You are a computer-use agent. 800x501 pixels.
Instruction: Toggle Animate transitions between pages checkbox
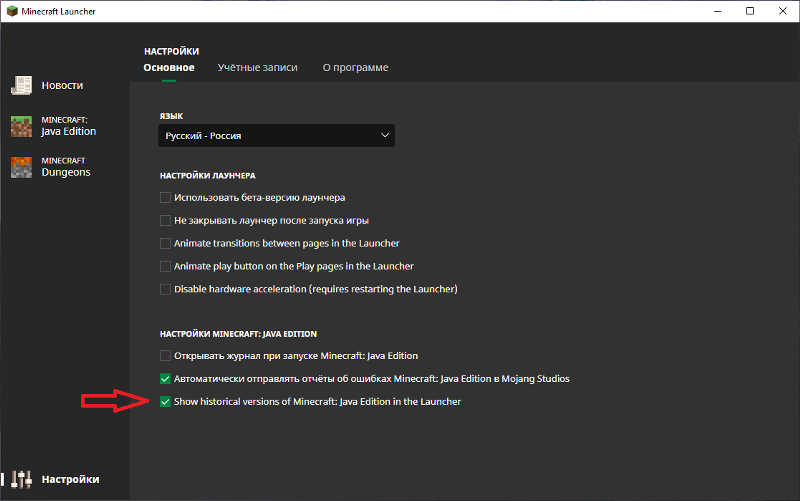(x=166, y=244)
